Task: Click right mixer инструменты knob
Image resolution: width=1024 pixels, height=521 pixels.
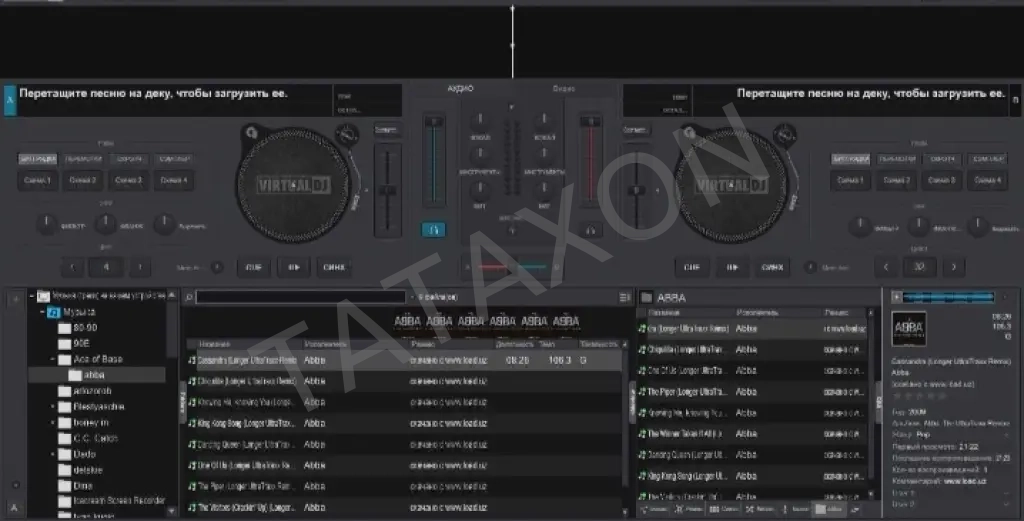Action: click(x=543, y=154)
